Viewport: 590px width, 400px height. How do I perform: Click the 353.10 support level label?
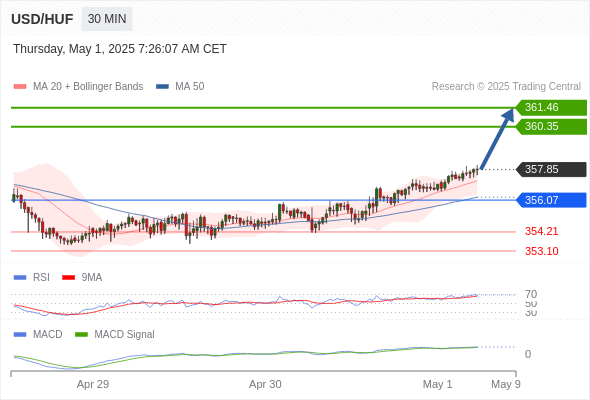coord(541,251)
